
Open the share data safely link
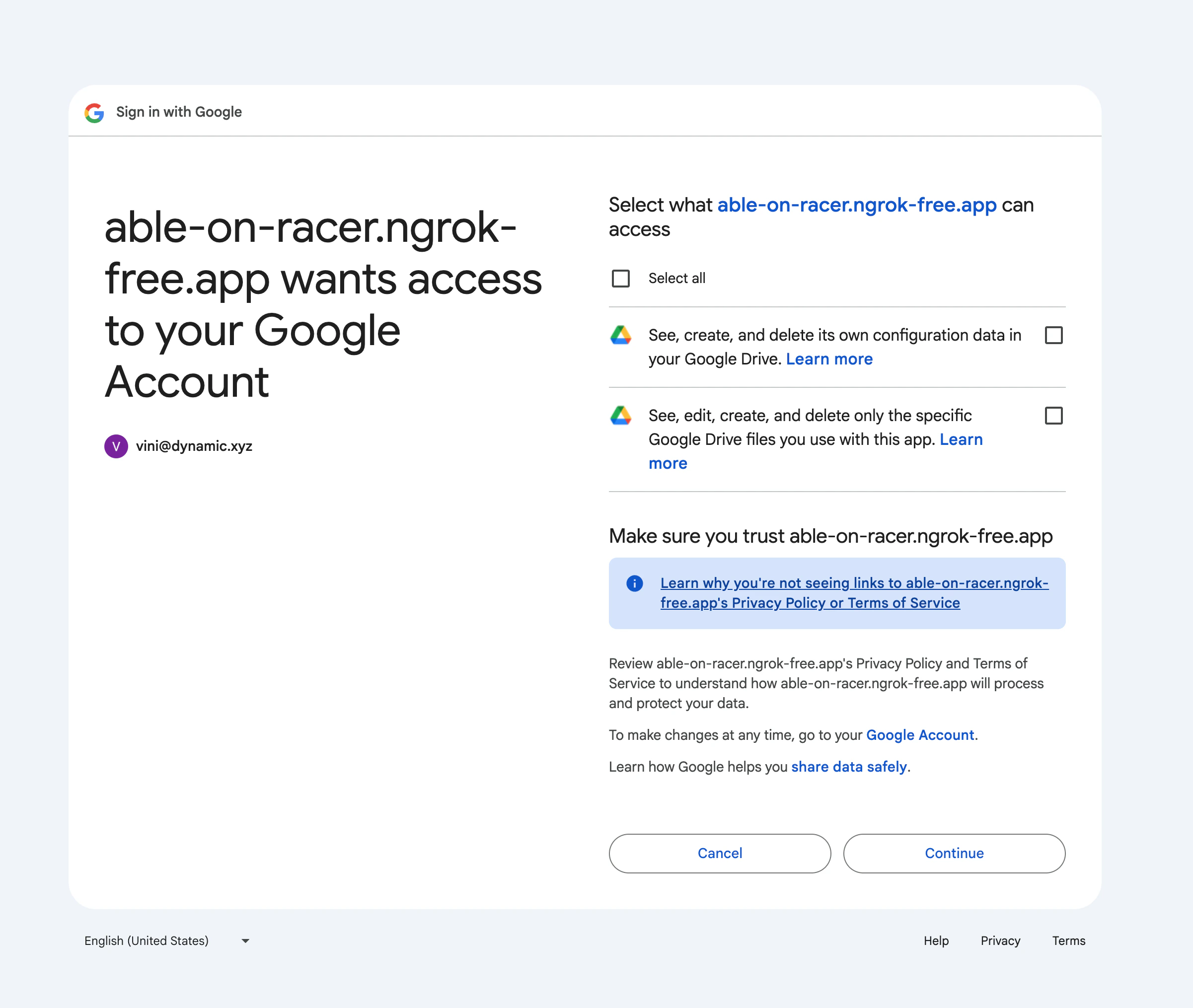tap(849, 766)
